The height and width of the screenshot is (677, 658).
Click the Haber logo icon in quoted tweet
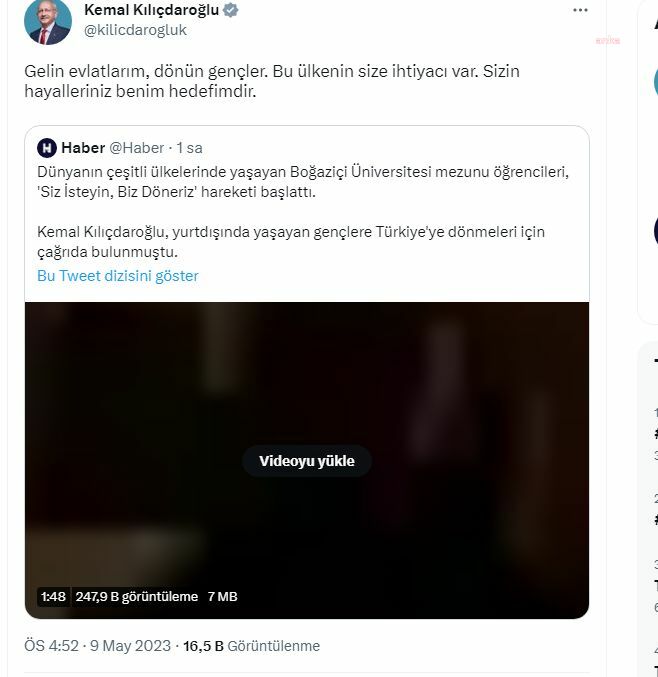pyautogui.click(x=46, y=148)
